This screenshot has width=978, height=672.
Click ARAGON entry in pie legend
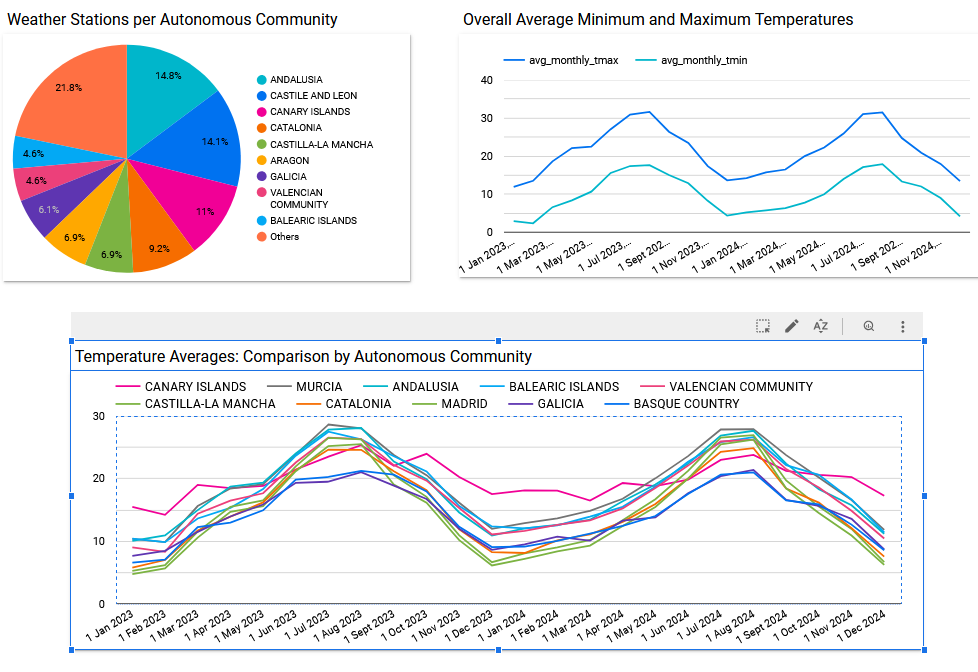click(x=283, y=160)
